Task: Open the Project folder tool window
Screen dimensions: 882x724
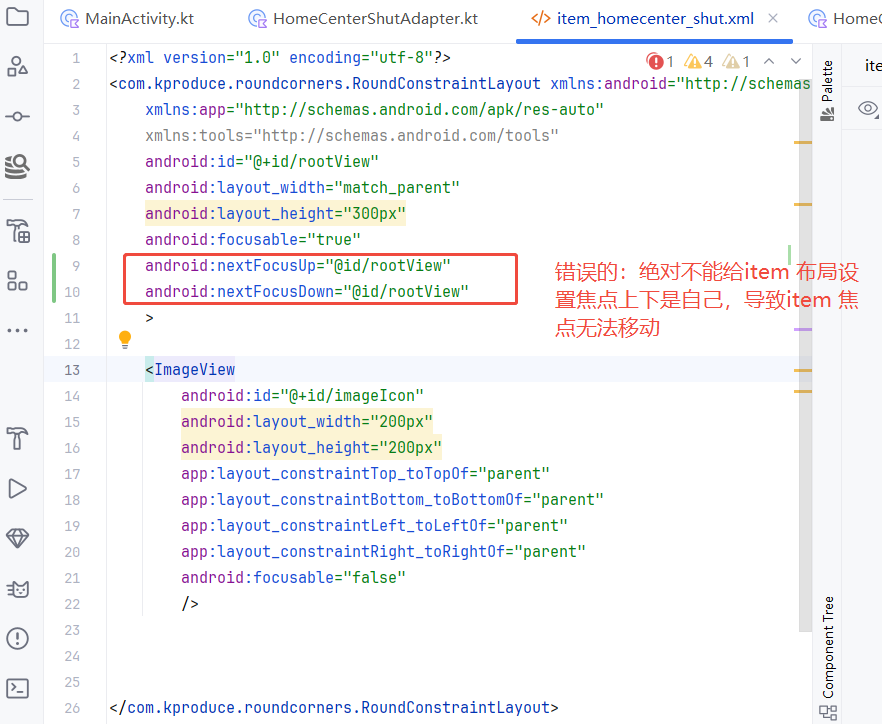Action: pyautogui.click(x=17, y=17)
